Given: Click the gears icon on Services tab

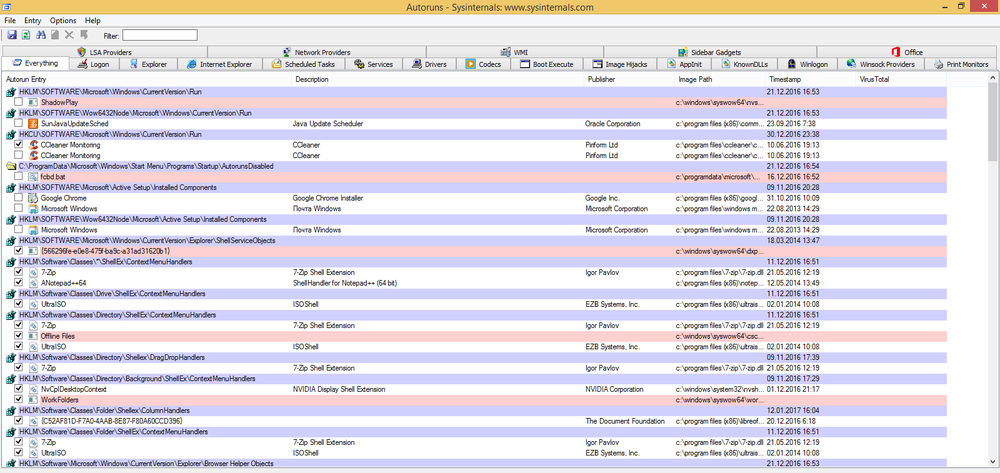Looking at the screenshot, I should (359, 64).
